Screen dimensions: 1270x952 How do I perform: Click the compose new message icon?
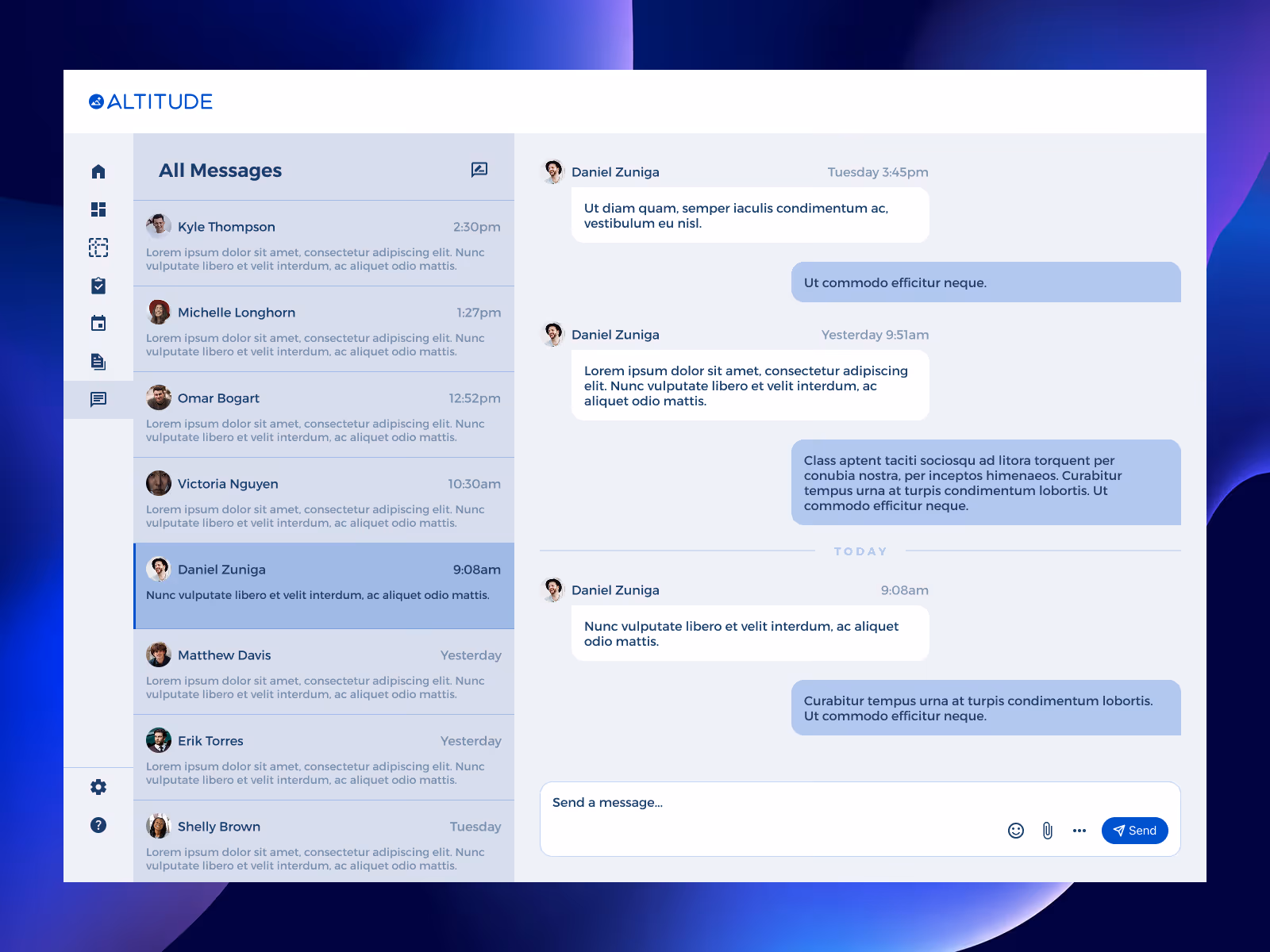pos(479,170)
